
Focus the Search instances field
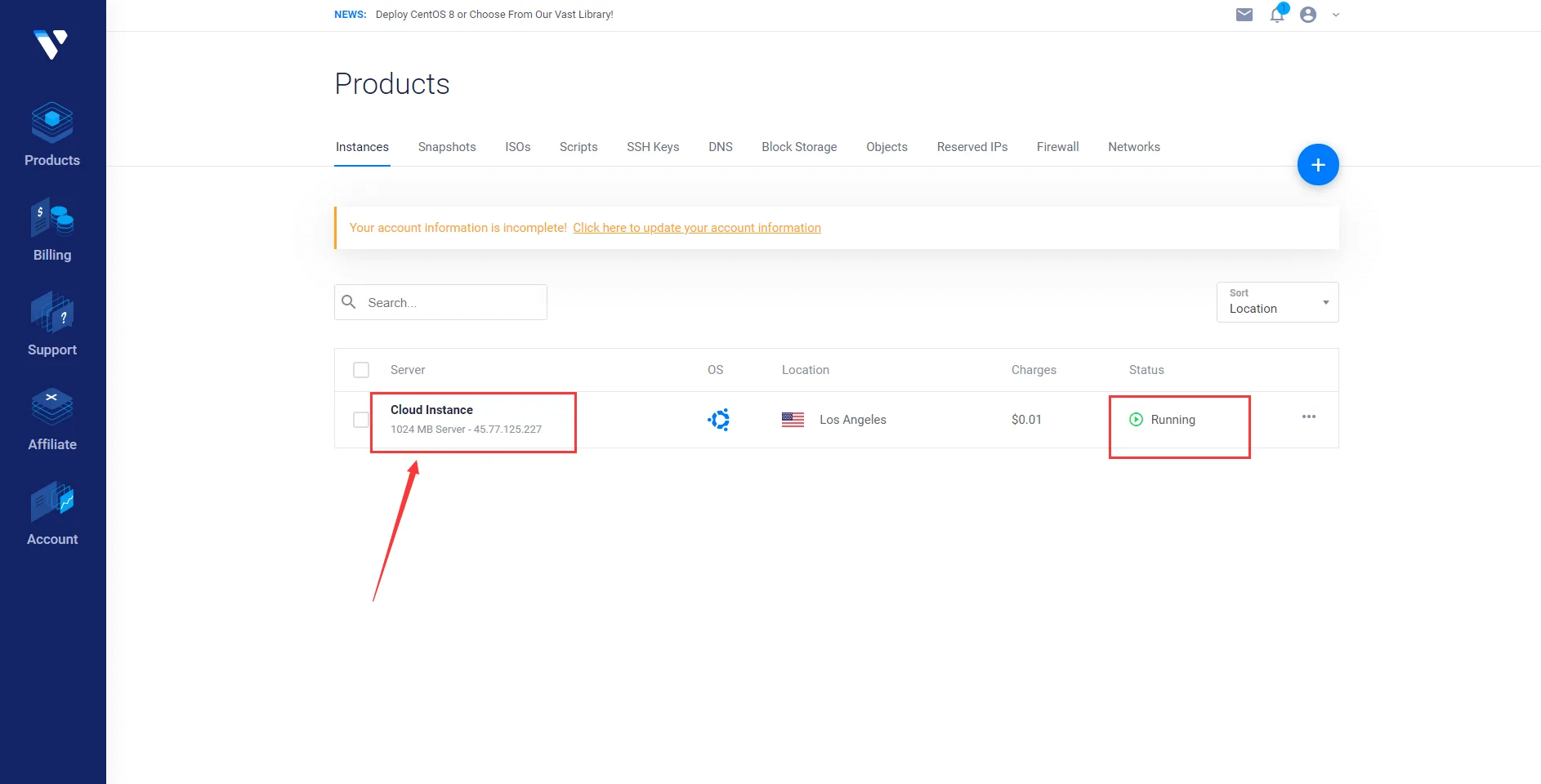pos(440,302)
